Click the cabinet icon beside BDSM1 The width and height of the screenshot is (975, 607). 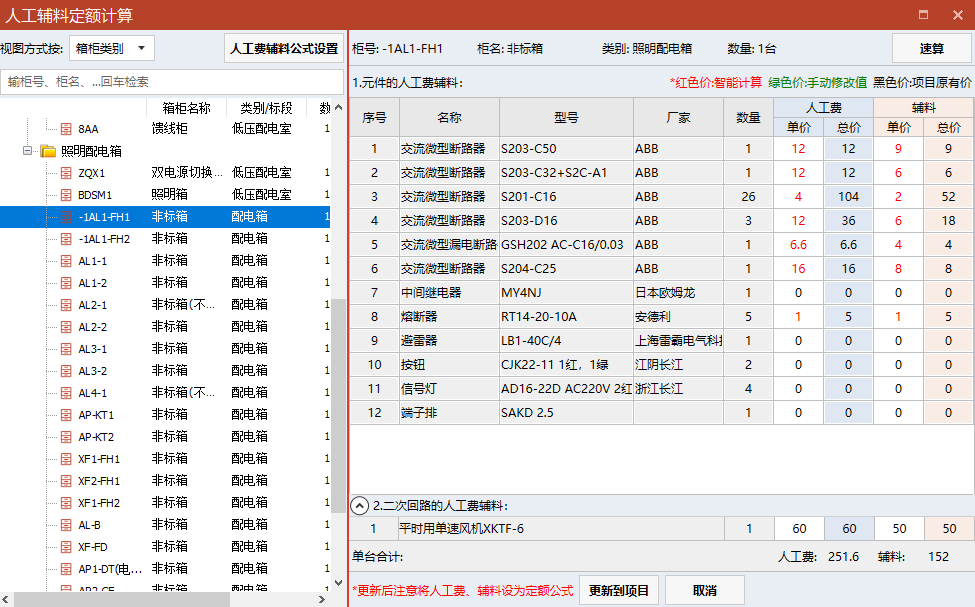click(66, 195)
